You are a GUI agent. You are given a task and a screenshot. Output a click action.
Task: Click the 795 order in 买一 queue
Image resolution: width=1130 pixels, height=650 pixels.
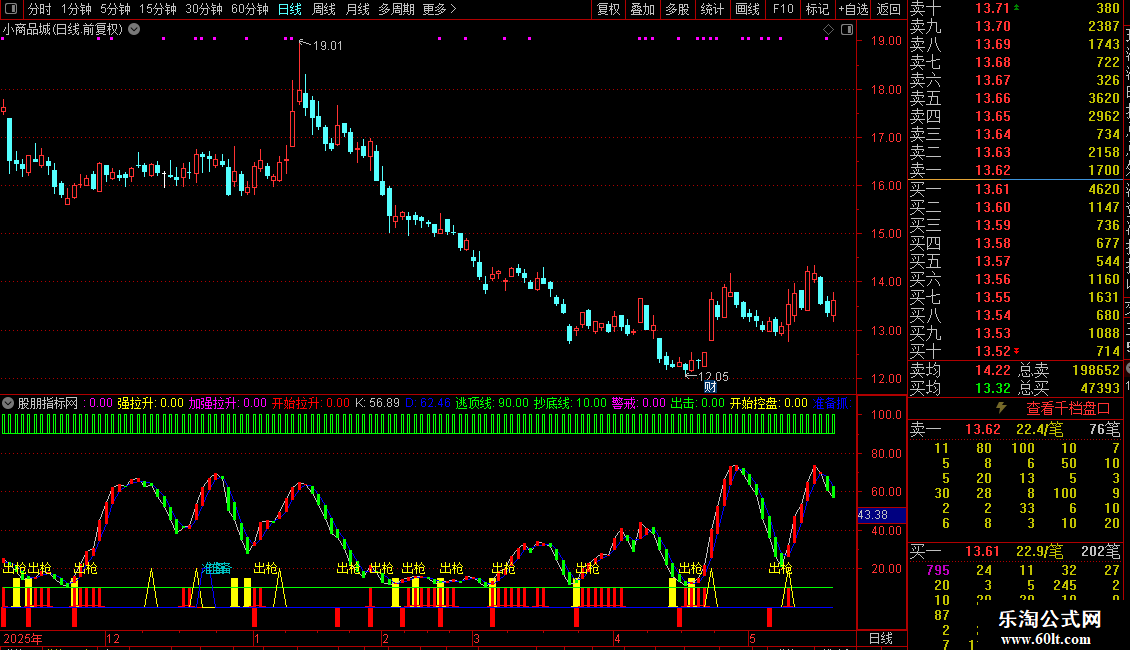(x=938, y=570)
